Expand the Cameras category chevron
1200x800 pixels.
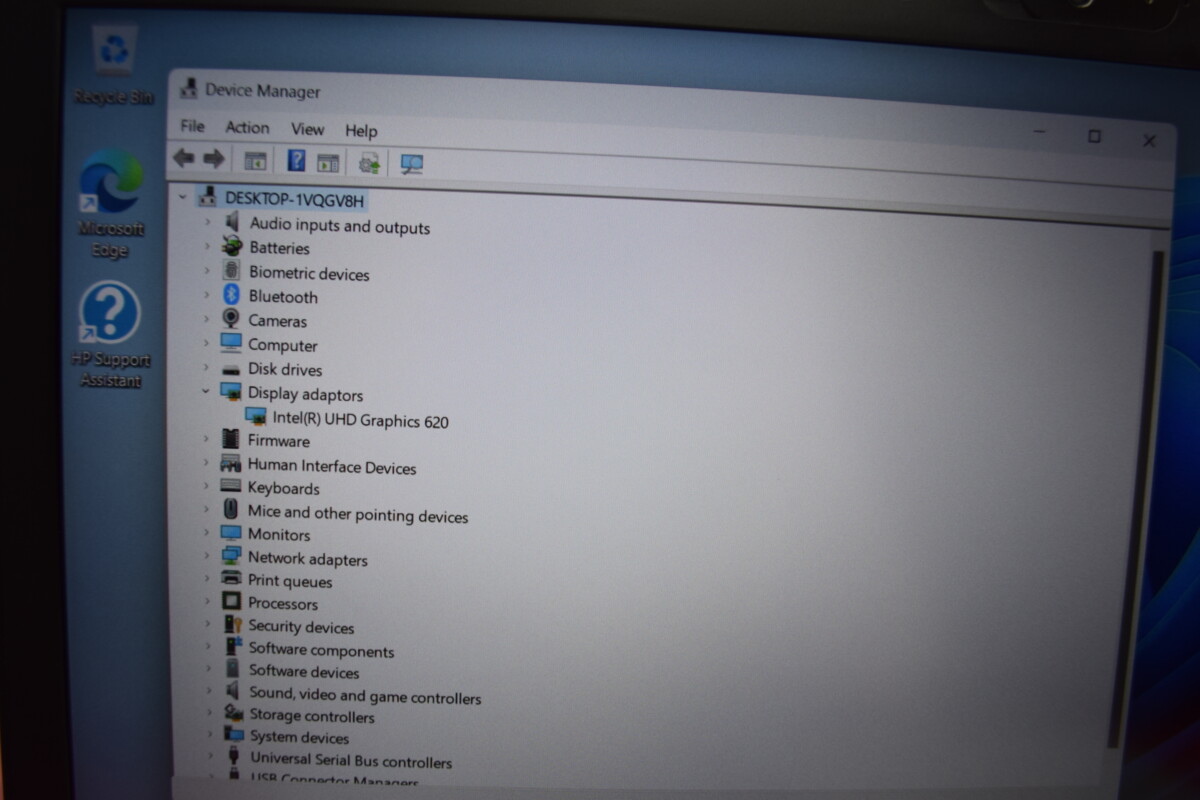tap(208, 319)
